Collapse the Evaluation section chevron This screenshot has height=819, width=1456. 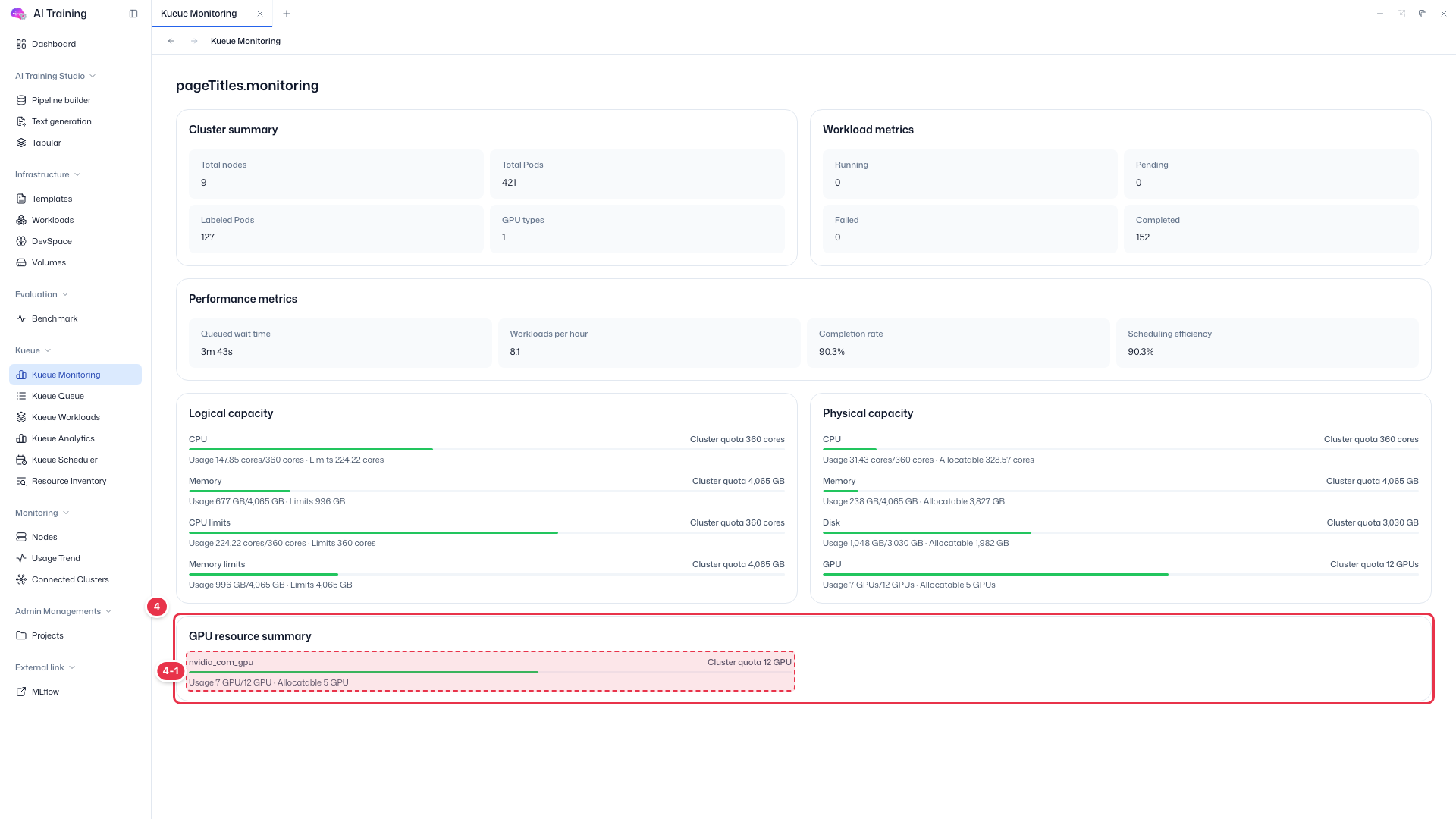(65, 294)
